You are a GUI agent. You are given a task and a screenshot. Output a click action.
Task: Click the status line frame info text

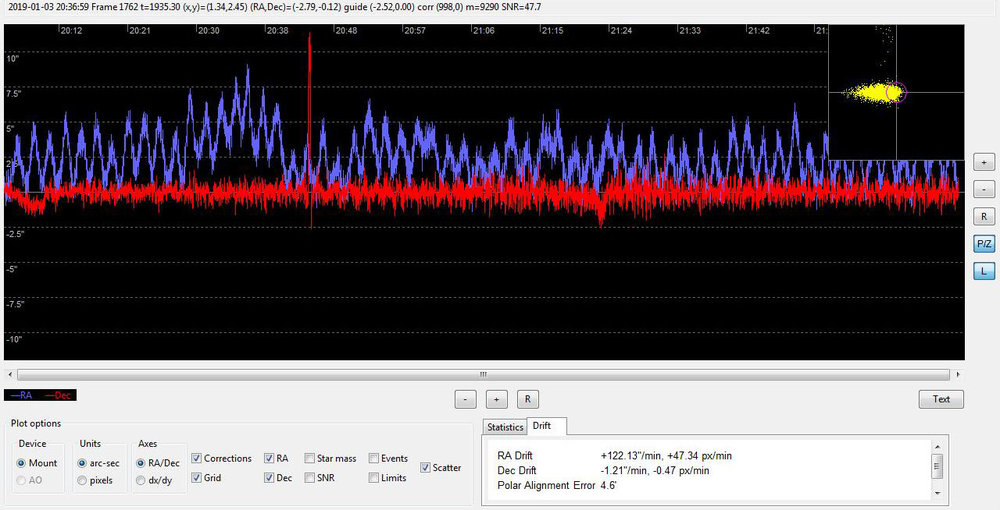click(x=274, y=7)
